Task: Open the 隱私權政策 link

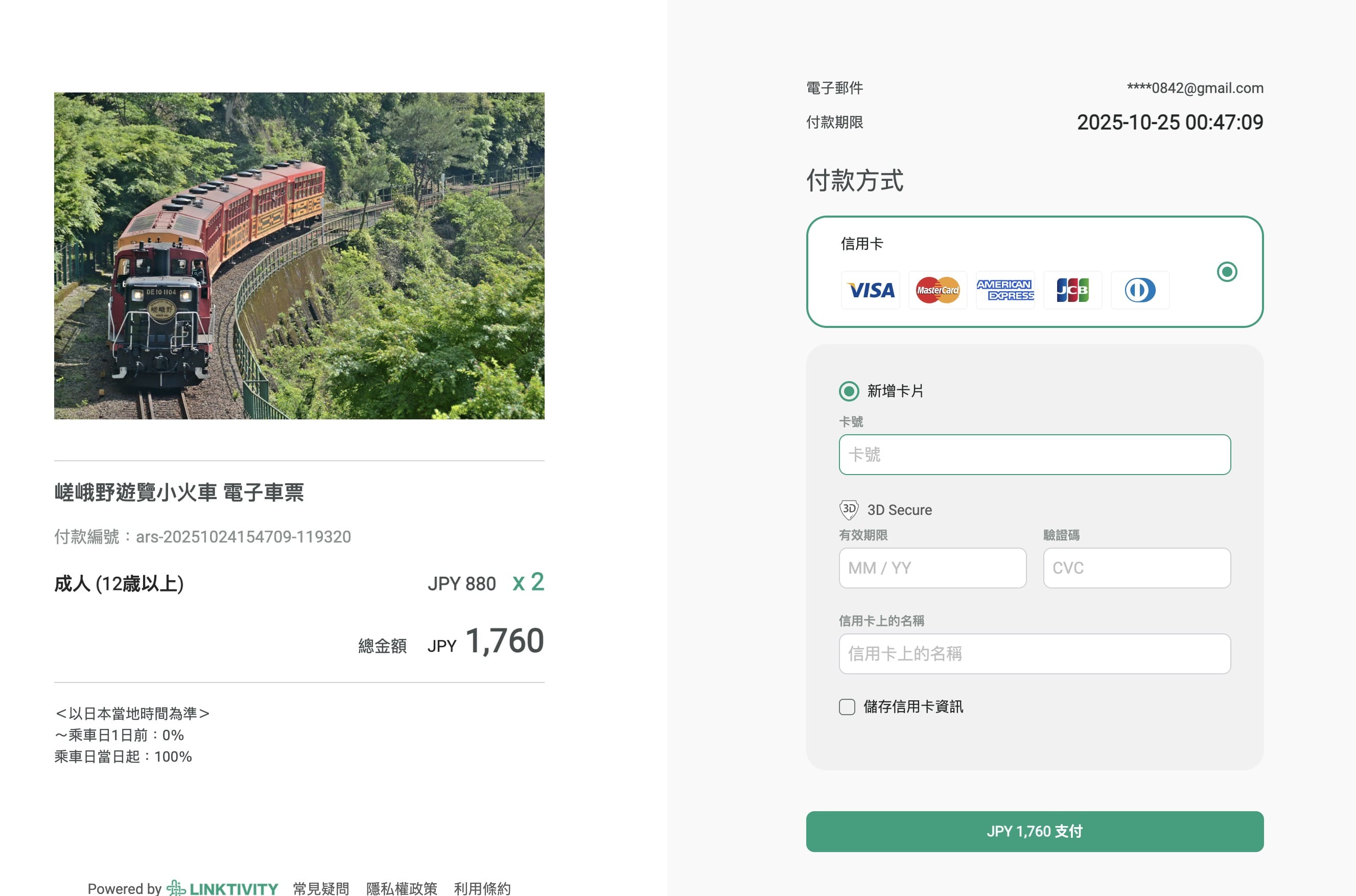Action: tap(402, 888)
